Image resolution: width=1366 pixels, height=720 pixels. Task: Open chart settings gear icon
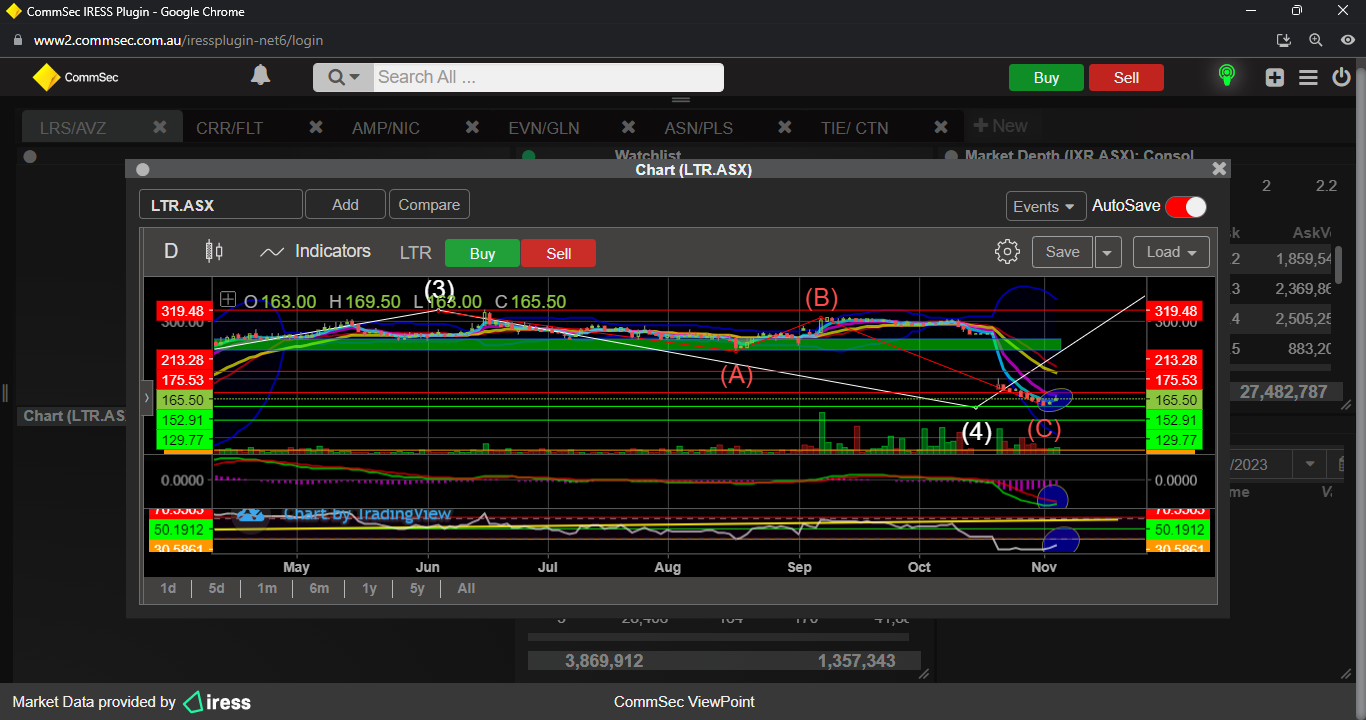pyautogui.click(x=1007, y=252)
